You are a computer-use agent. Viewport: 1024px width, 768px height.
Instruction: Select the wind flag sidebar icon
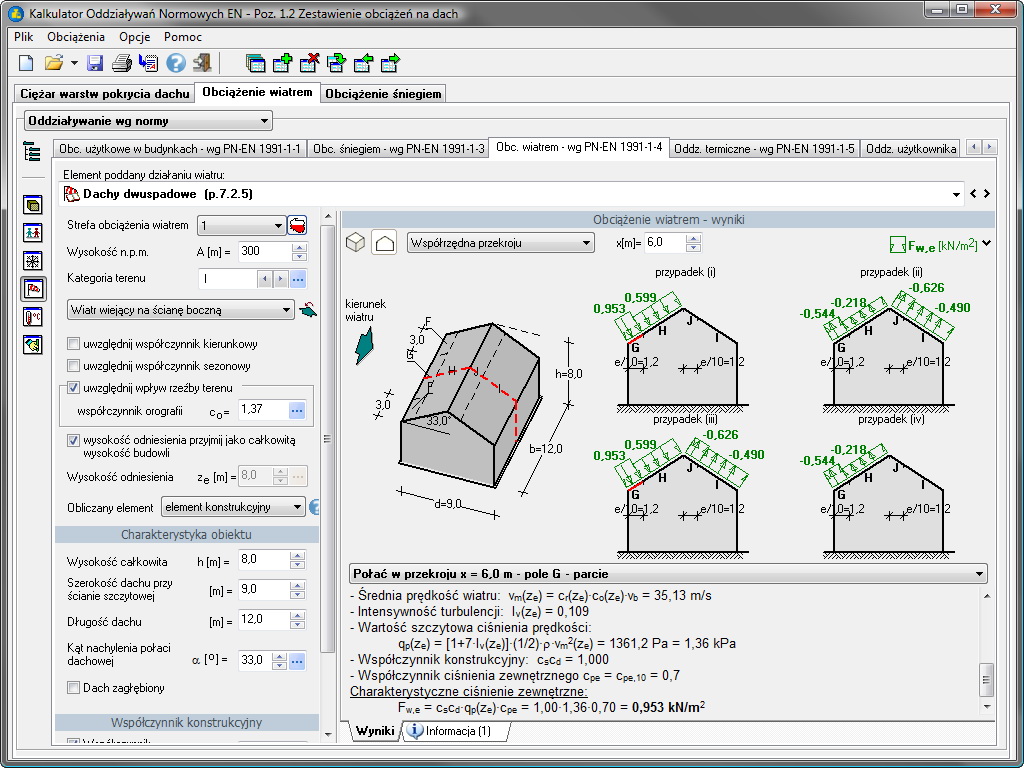(33, 289)
